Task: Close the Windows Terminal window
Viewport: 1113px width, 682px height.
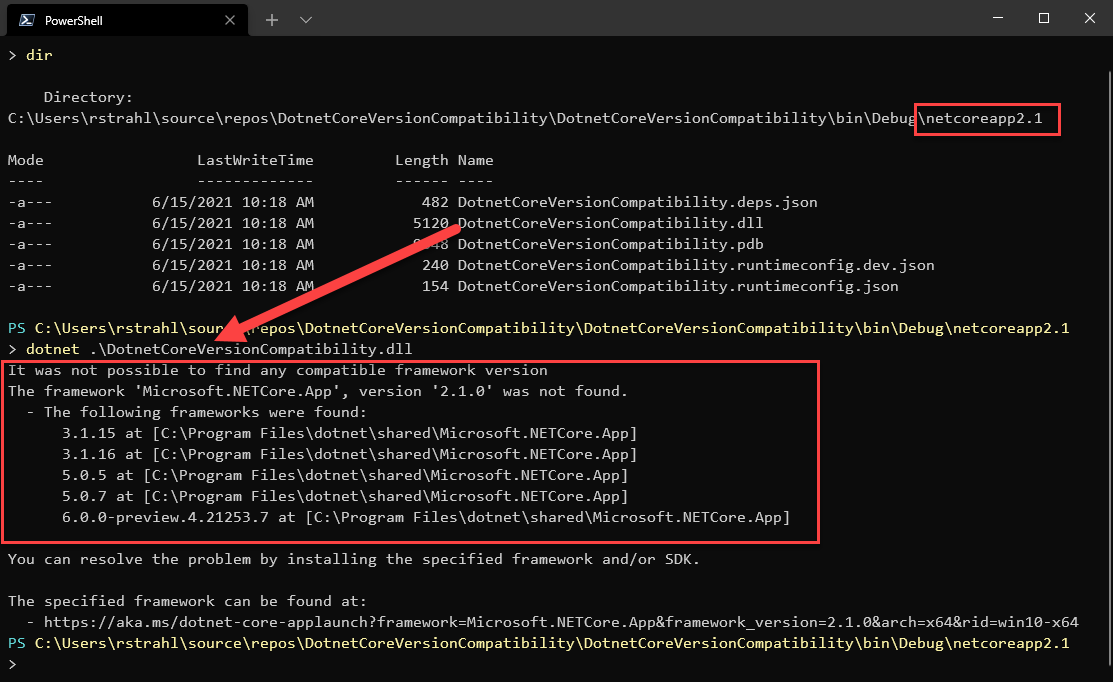Action: 1090,18
